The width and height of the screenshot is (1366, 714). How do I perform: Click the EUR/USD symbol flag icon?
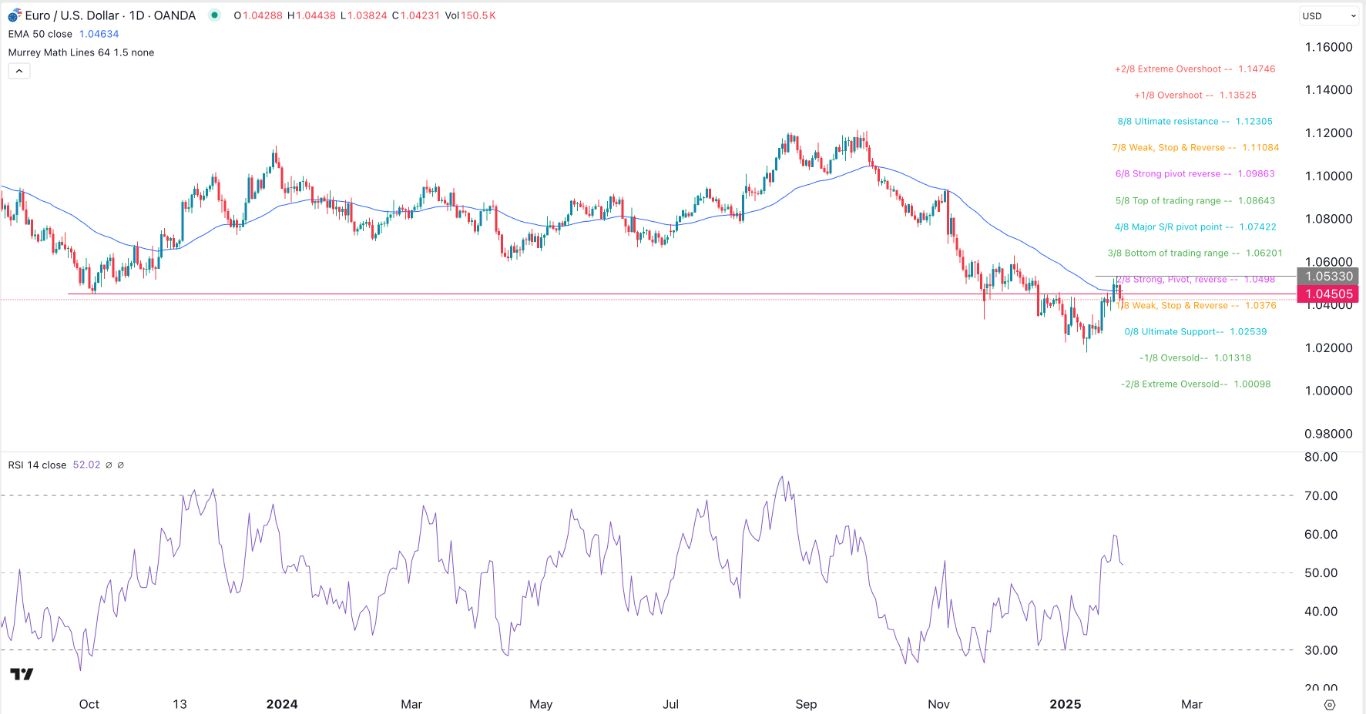pyautogui.click(x=14, y=15)
